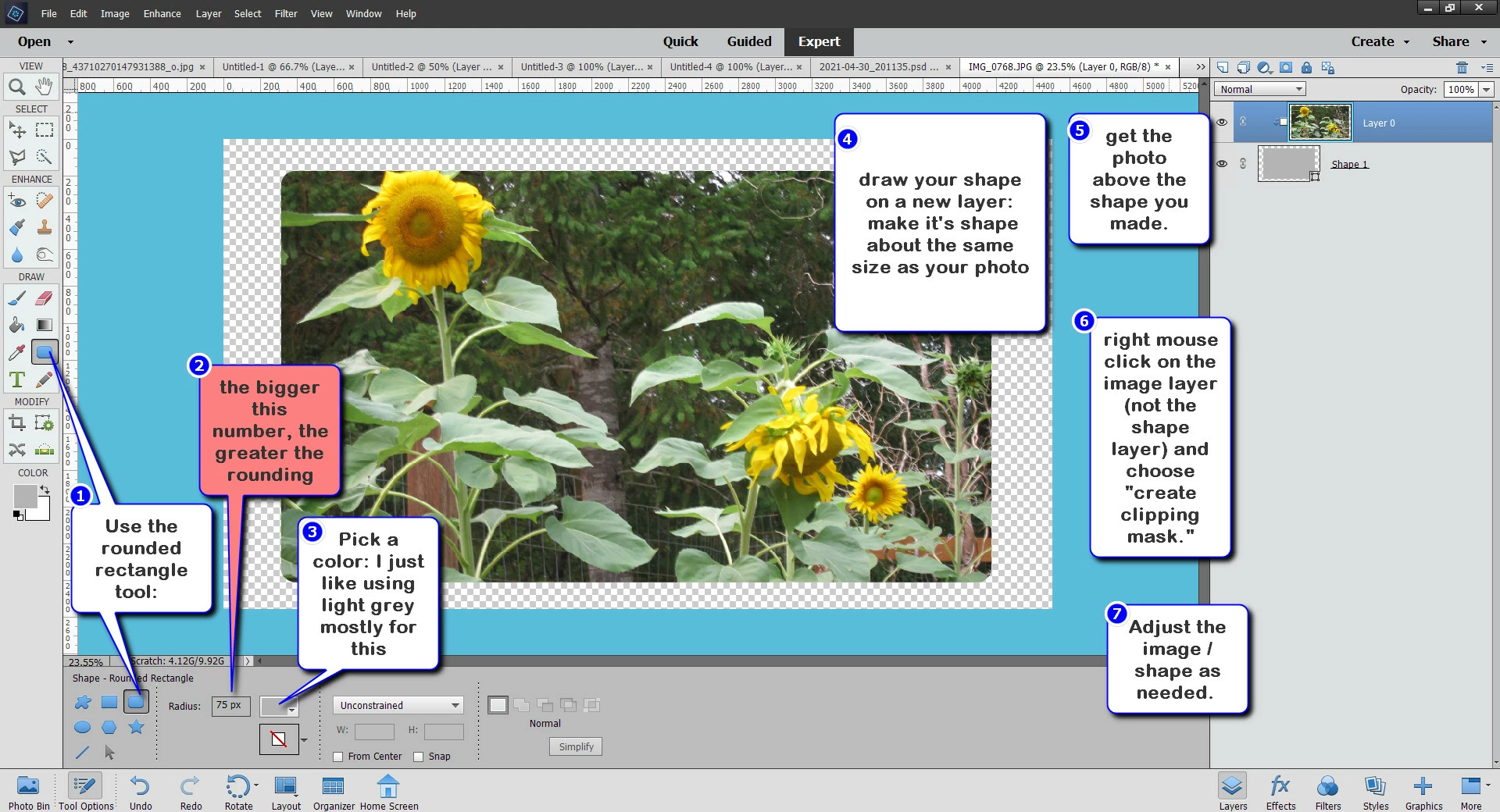Screen dimensions: 1500x812
Task: Create a new layer in Layers panel
Action: click(x=1223, y=67)
